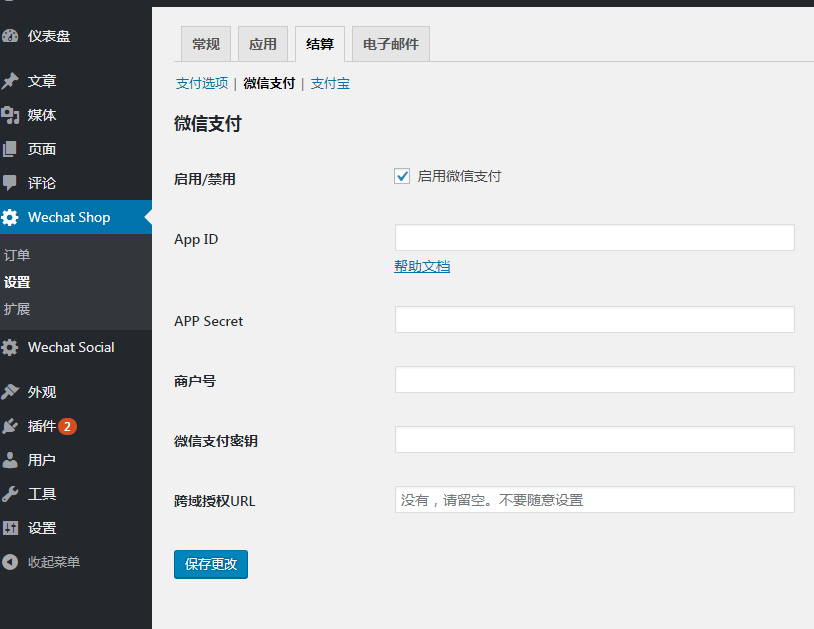The height and width of the screenshot is (629, 814).
Task: Switch to the 应用 tab
Action: [263, 44]
